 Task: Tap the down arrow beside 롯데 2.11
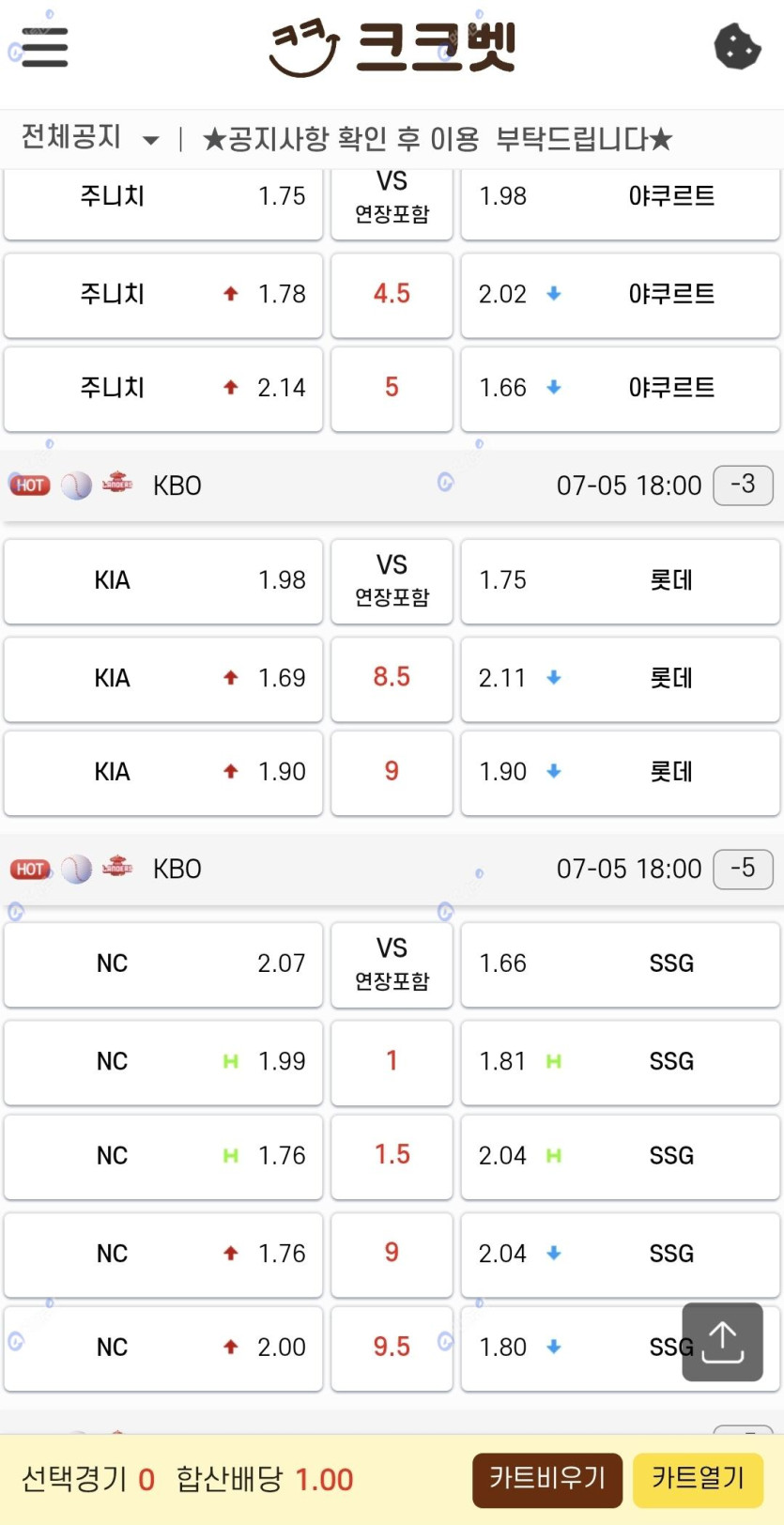coord(554,678)
